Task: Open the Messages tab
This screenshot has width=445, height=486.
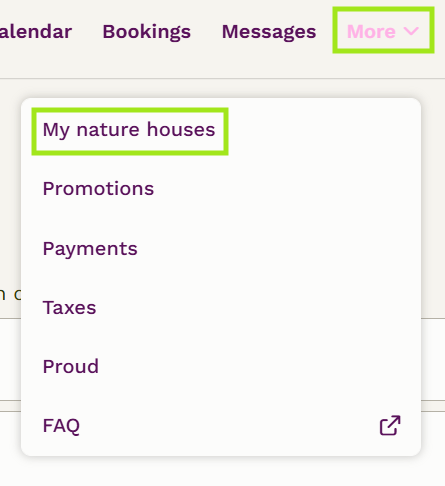Action: [269, 32]
